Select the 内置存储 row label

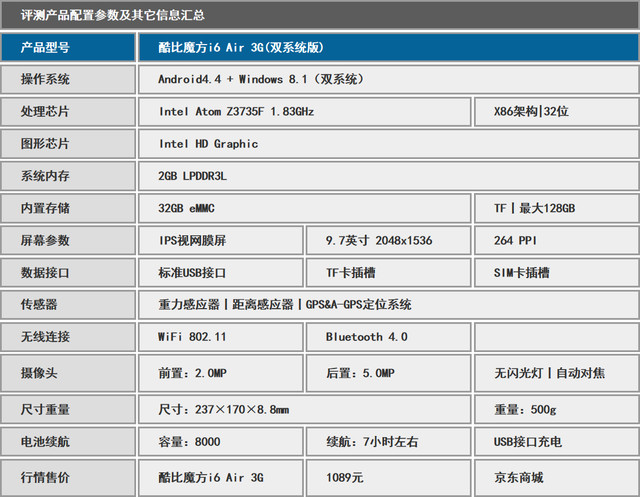[x=68, y=208]
